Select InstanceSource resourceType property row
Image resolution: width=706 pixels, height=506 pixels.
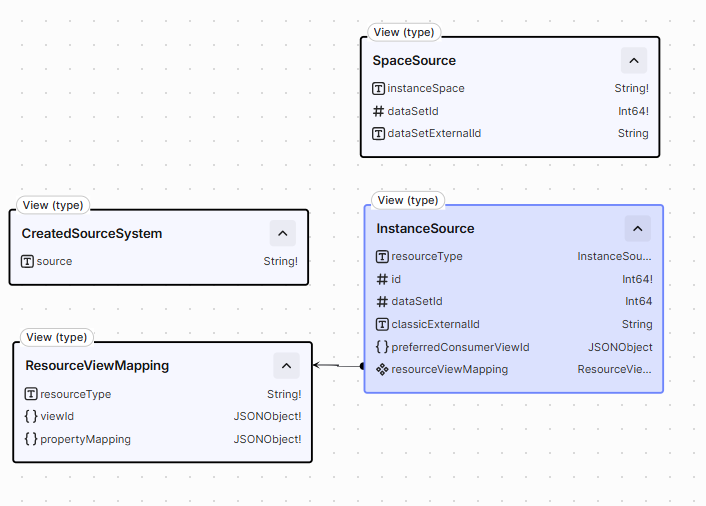point(514,256)
